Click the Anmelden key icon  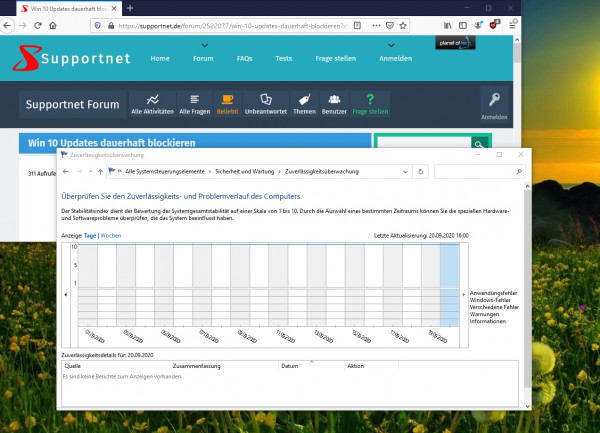(x=494, y=106)
